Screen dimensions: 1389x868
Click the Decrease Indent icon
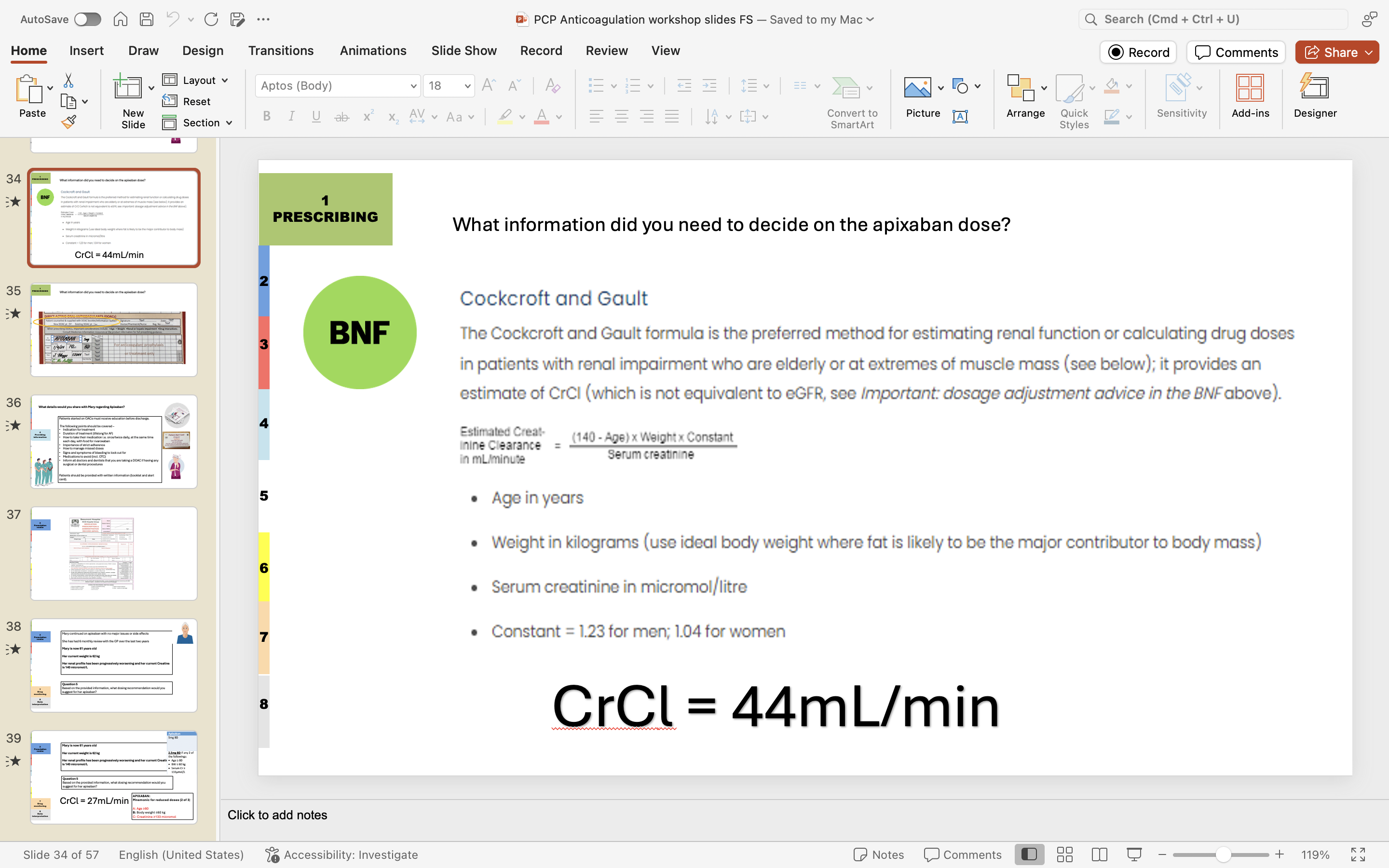(684, 85)
